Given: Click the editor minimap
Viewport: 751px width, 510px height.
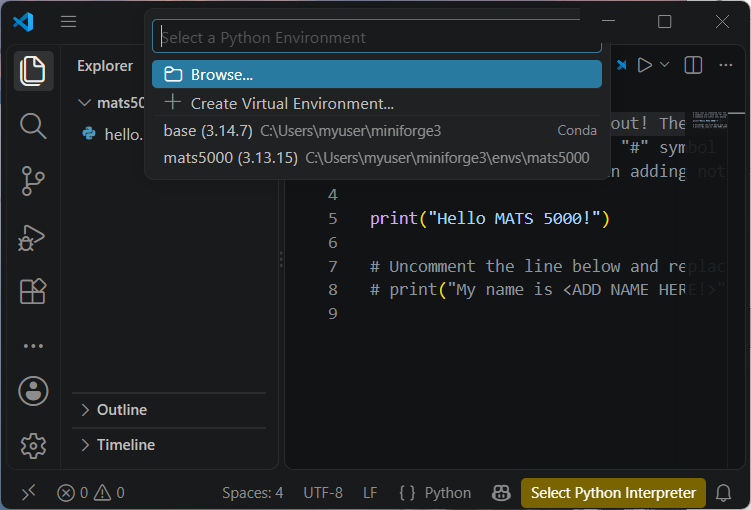Looking at the screenshot, I should (x=710, y=120).
